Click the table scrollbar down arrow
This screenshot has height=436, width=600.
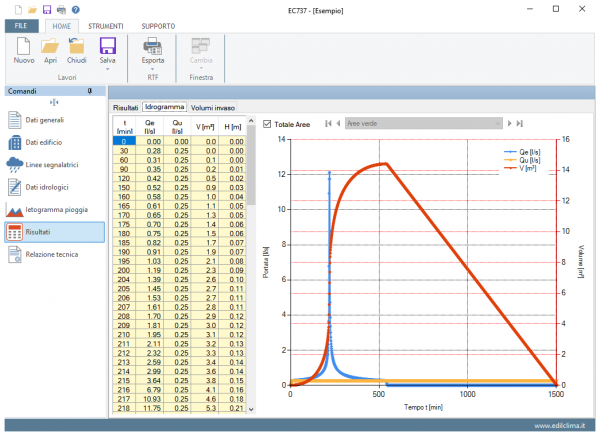251,409
